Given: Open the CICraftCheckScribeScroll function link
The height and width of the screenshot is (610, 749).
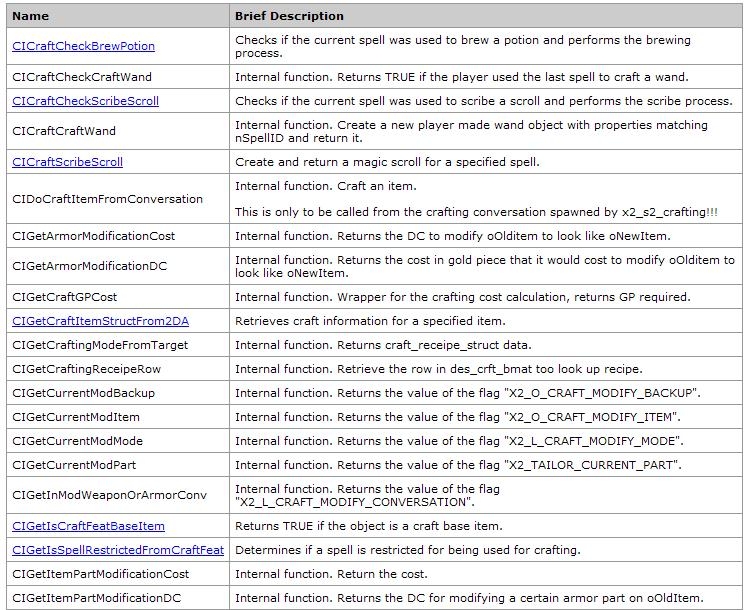Looking at the screenshot, I should 85,101.
